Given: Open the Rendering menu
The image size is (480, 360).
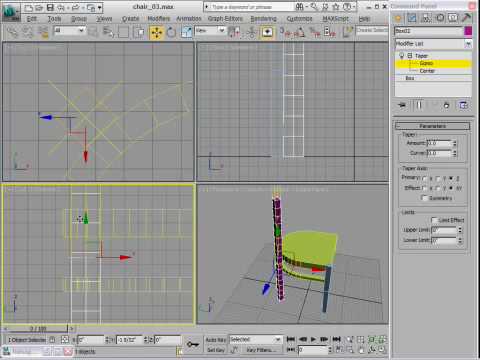Looking at the screenshot, I should click(263, 19).
